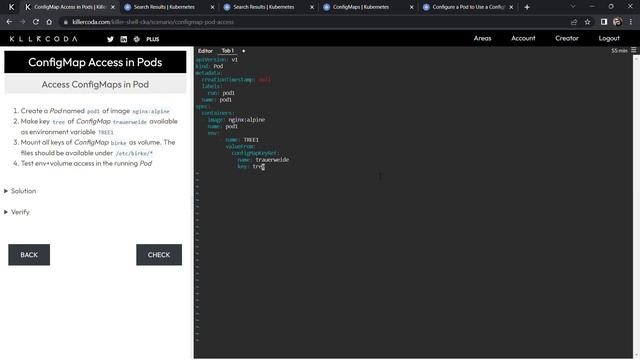
Task: Log out using Logout link
Action: 609,38
